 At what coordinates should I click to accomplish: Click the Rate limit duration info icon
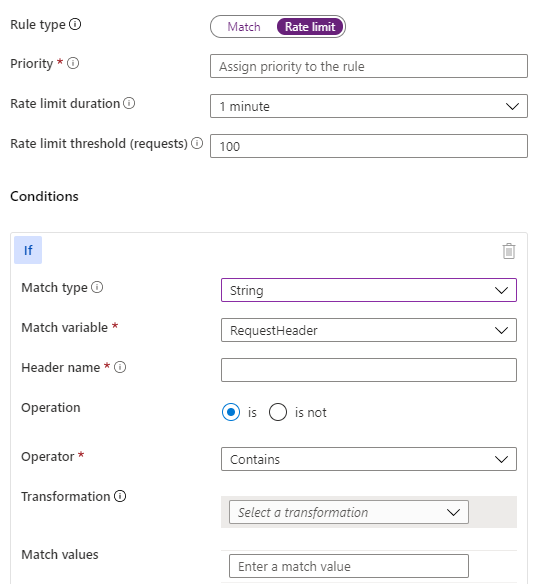pos(129,103)
